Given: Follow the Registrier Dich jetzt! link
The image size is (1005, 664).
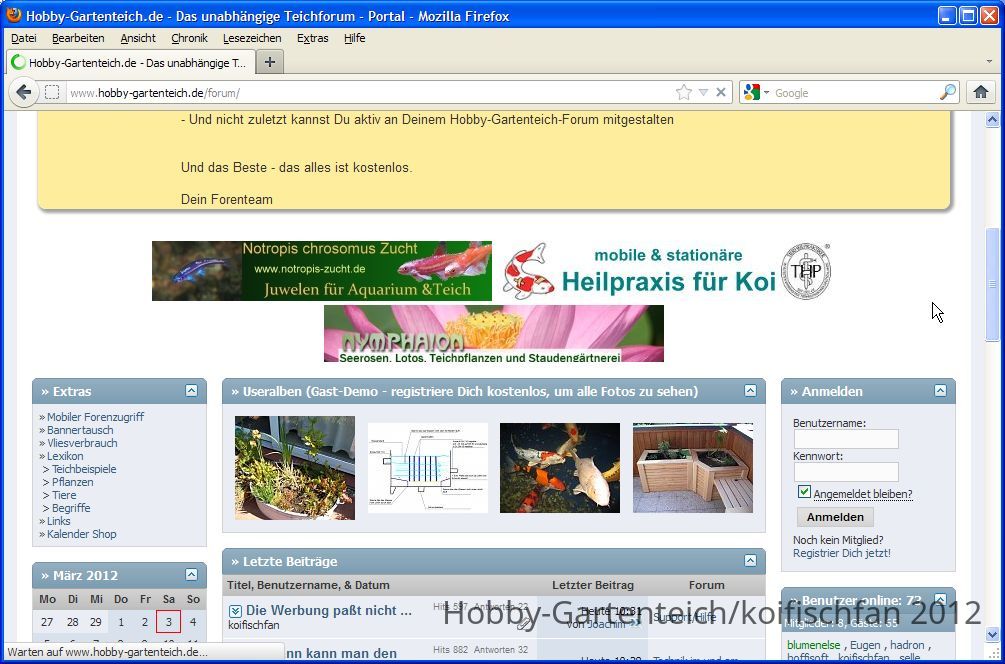Looking at the screenshot, I should click(842, 553).
